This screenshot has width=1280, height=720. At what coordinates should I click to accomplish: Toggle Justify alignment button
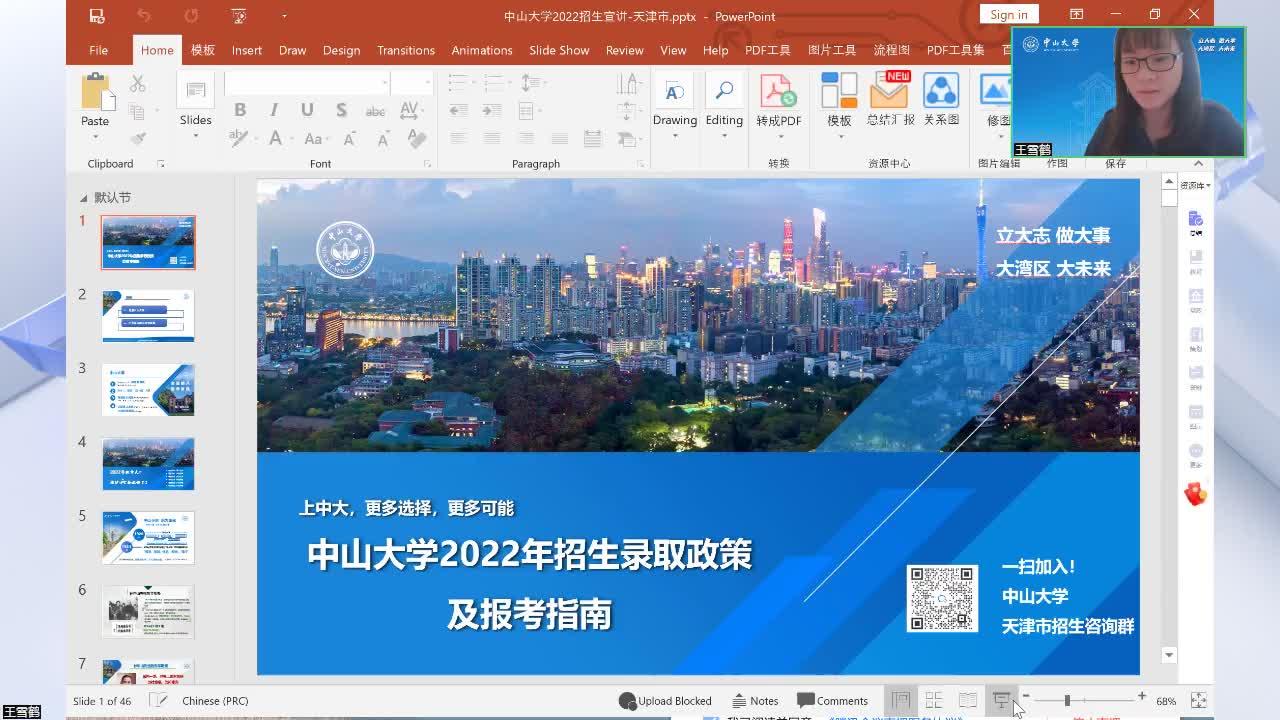click(559, 139)
